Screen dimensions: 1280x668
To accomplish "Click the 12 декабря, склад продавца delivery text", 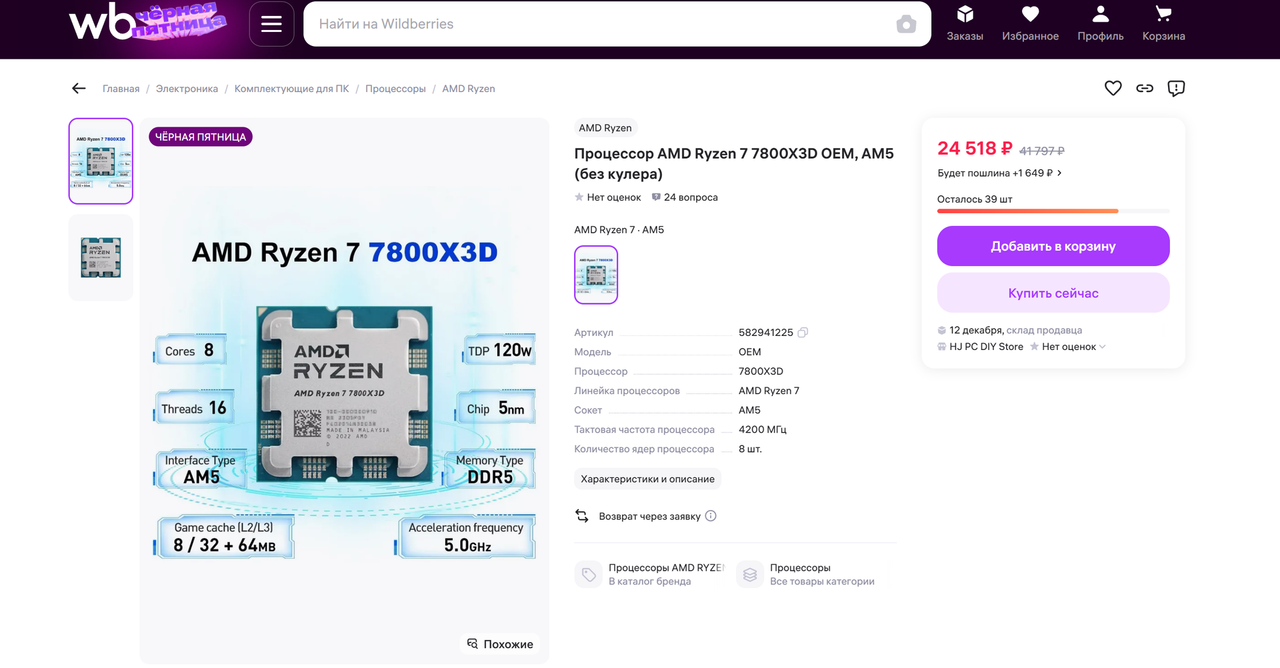I will tap(1015, 330).
